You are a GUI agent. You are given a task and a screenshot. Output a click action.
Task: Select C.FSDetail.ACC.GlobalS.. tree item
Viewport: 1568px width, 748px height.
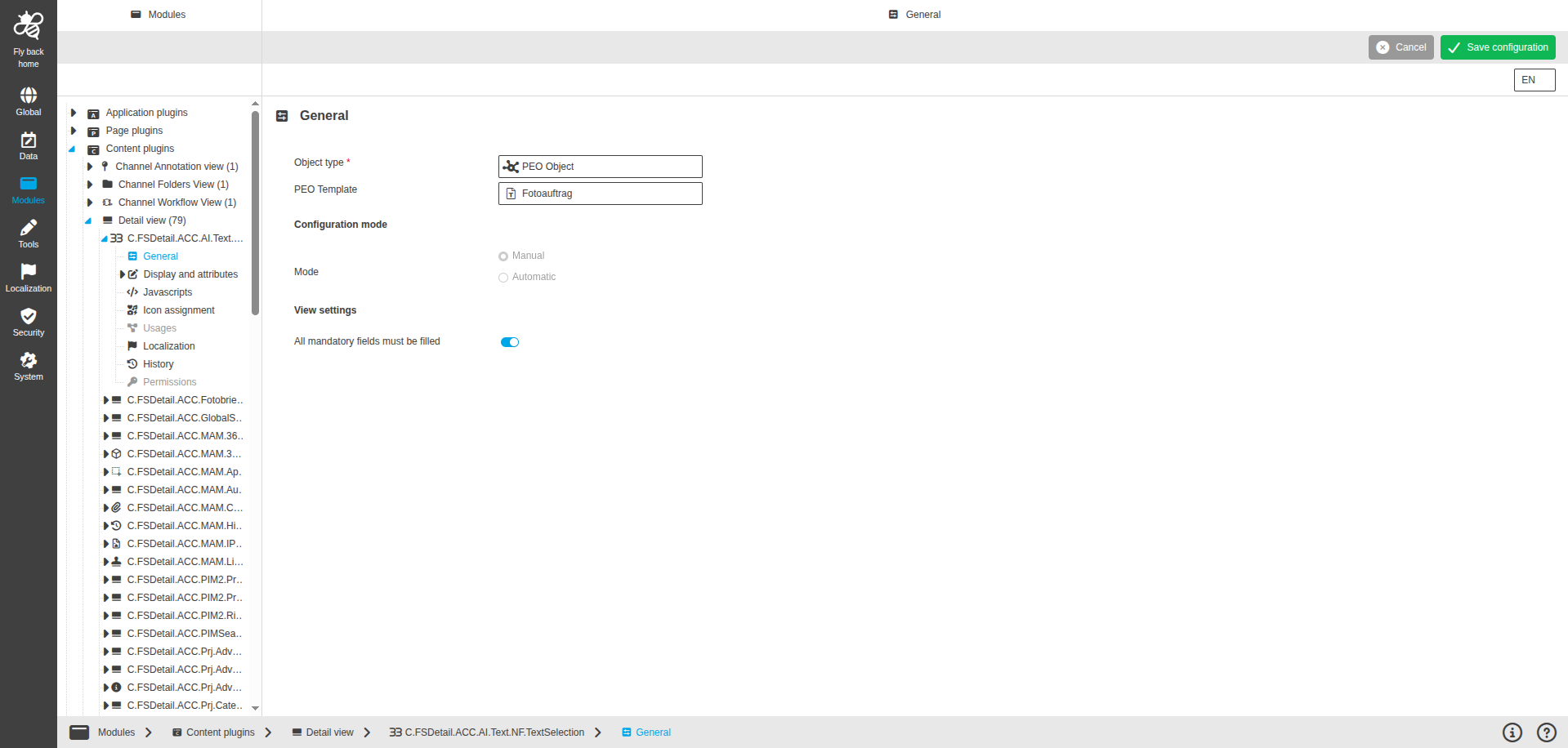(185, 418)
